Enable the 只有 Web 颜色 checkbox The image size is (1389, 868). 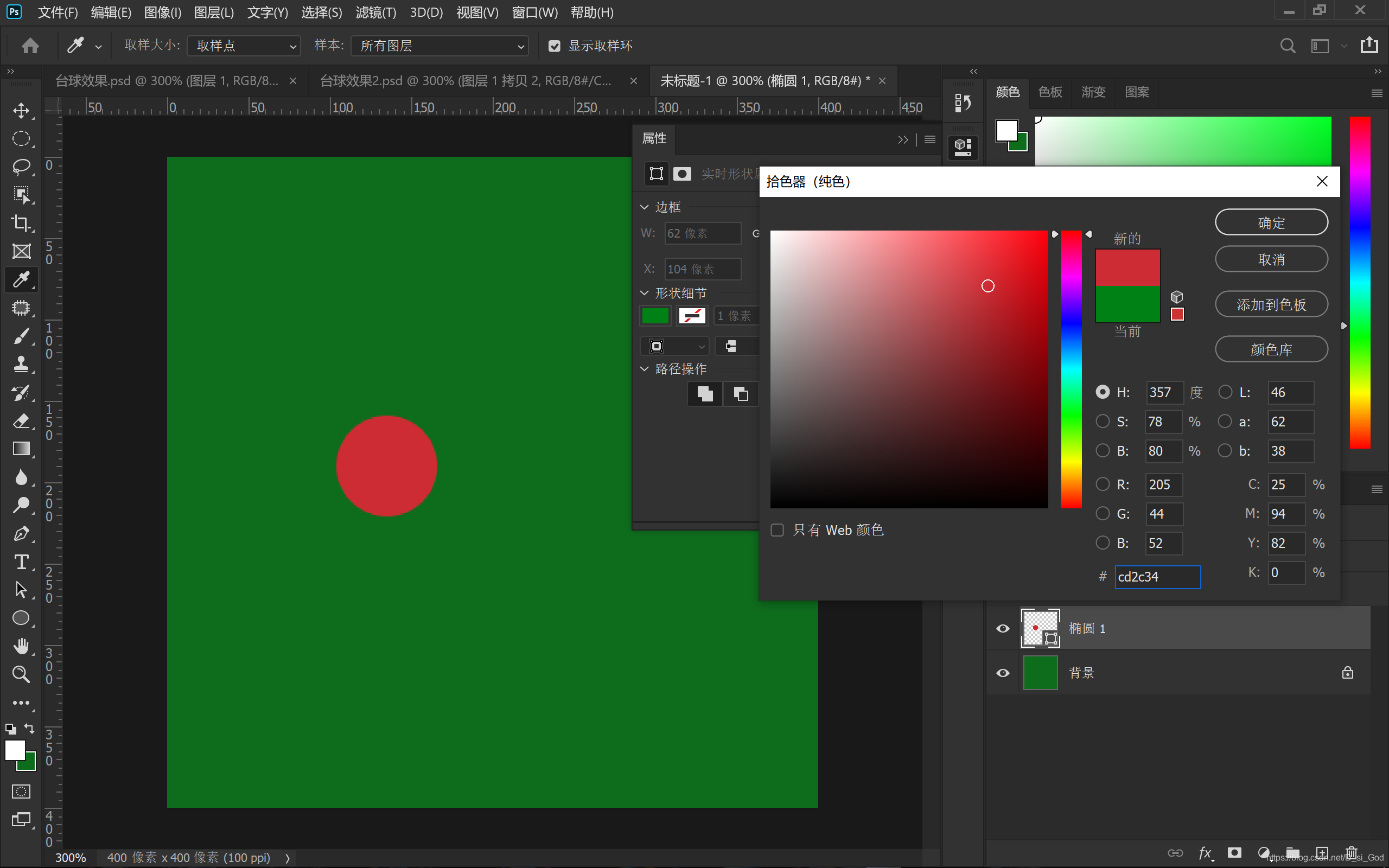(x=777, y=530)
